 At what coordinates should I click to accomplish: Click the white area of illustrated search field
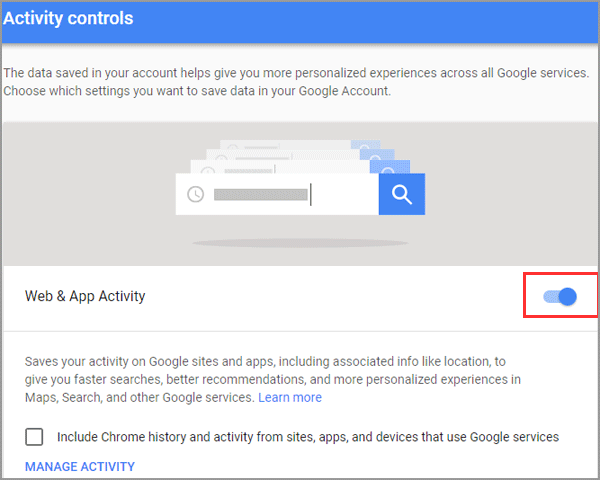point(344,194)
